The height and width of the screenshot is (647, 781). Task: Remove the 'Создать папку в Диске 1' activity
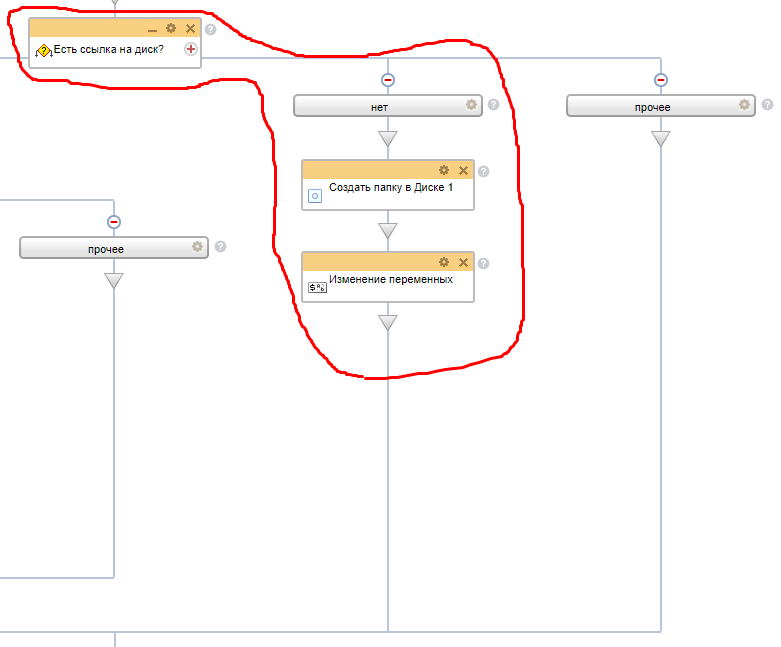tap(463, 170)
